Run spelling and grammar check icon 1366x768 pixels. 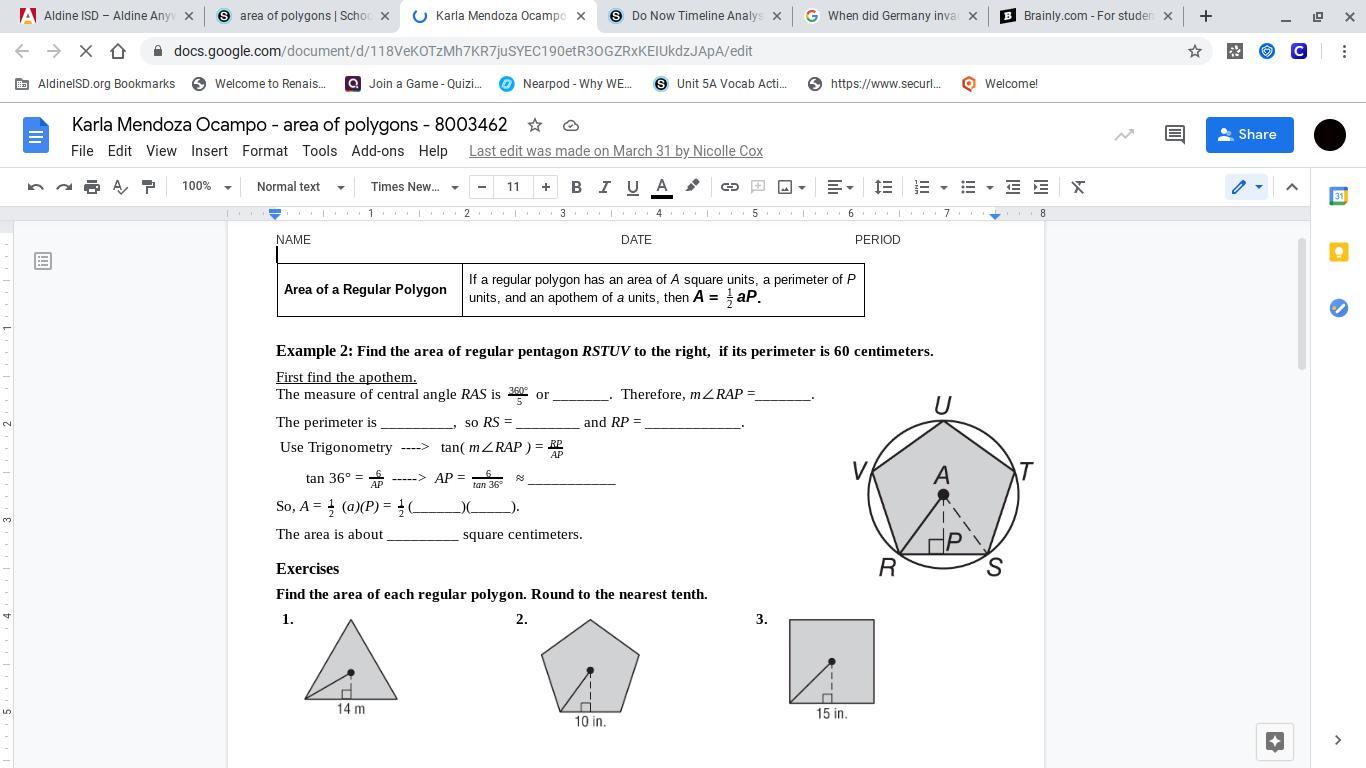(x=120, y=187)
